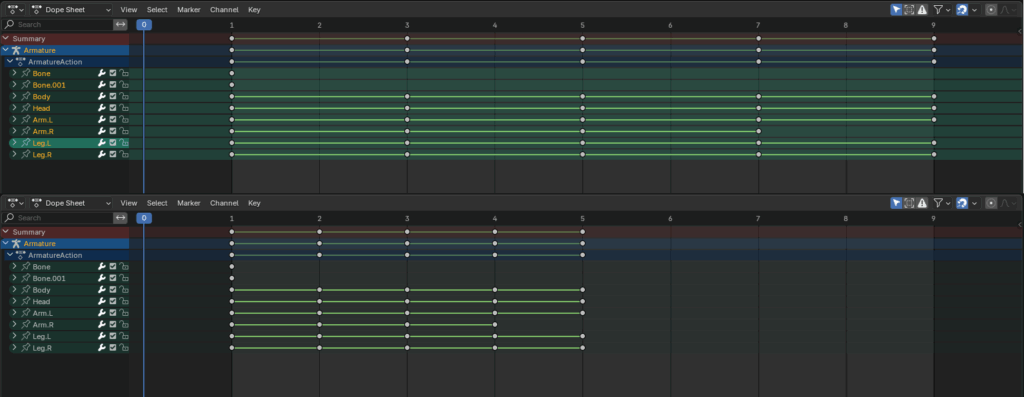Image resolution: width=1024 pixels, height=397 pixels.
Task: Uncheck the mute checkbox on top Leg.L channel
Action: pyautogui.click(x=113, y=143)
